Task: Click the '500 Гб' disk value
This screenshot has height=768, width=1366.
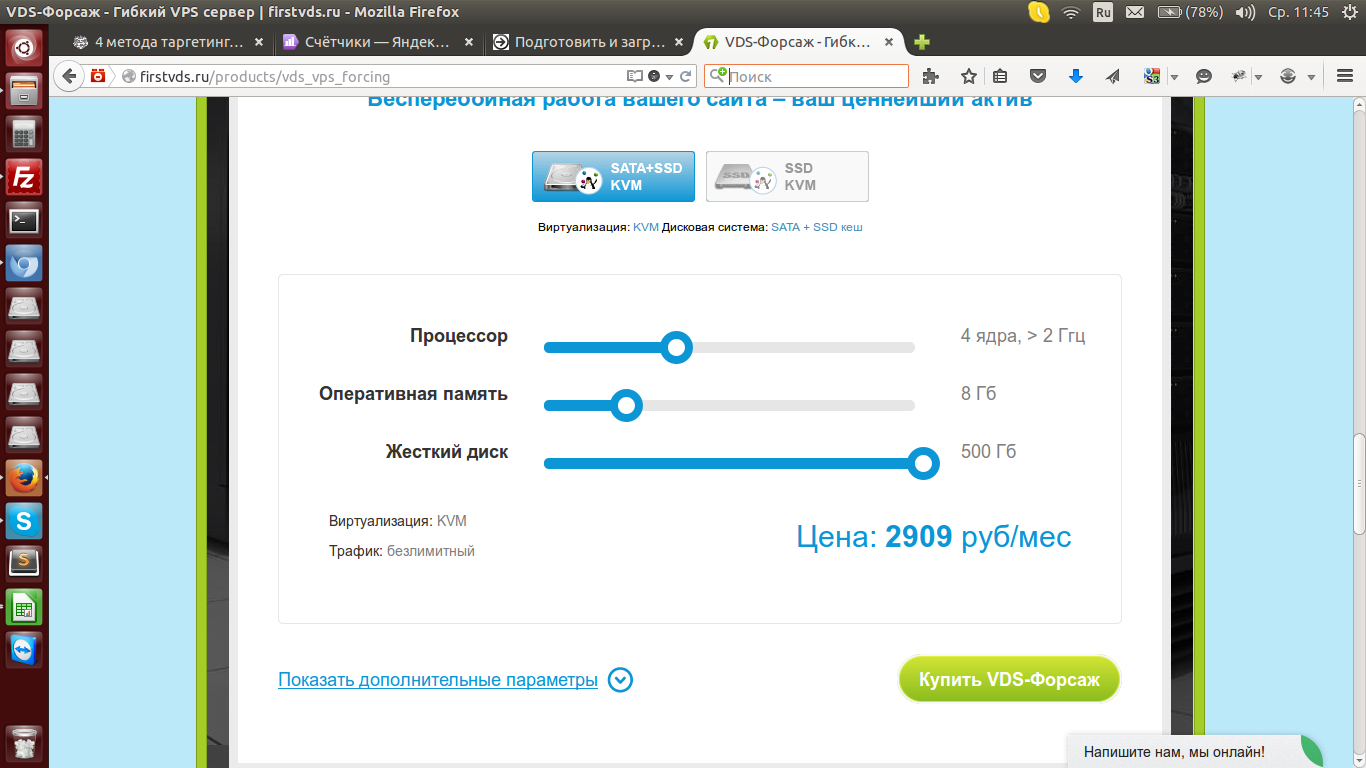Action: (x=988, y=451)
